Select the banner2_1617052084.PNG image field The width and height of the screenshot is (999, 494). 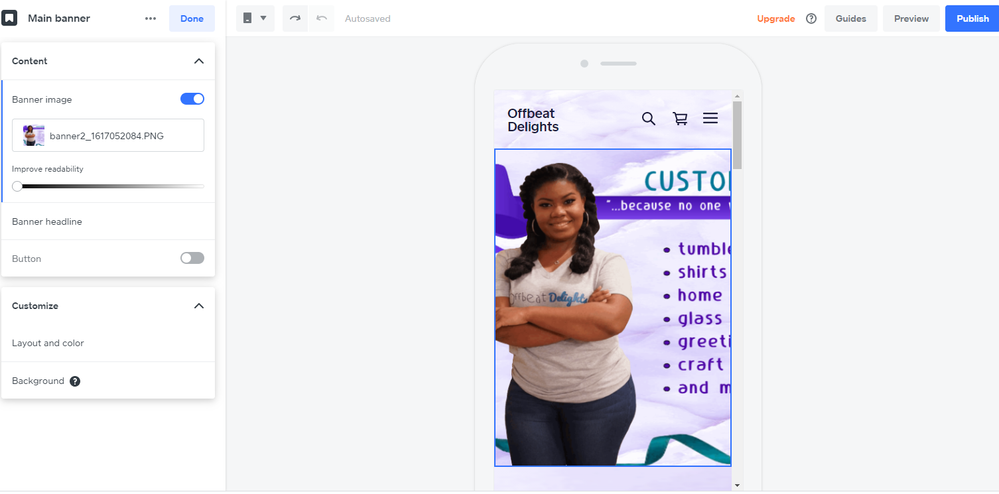[x=108, y=135]
